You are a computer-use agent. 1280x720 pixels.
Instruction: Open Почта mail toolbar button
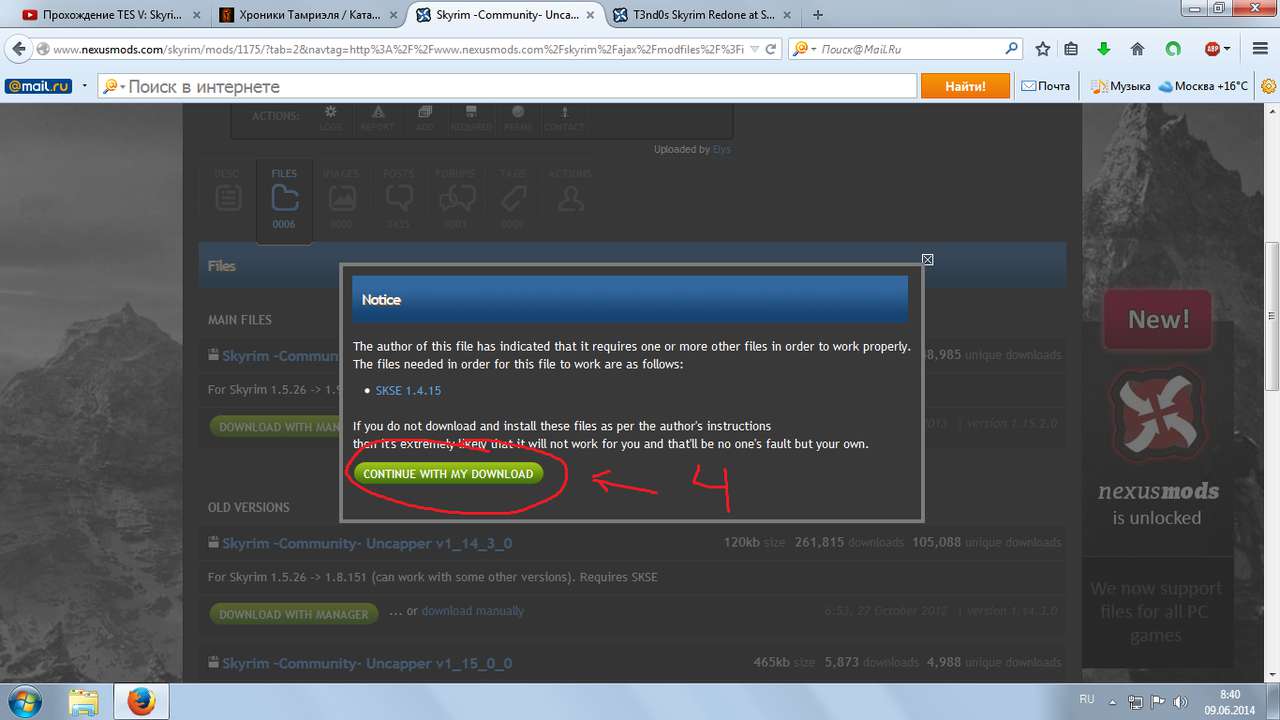point(1046,86)
